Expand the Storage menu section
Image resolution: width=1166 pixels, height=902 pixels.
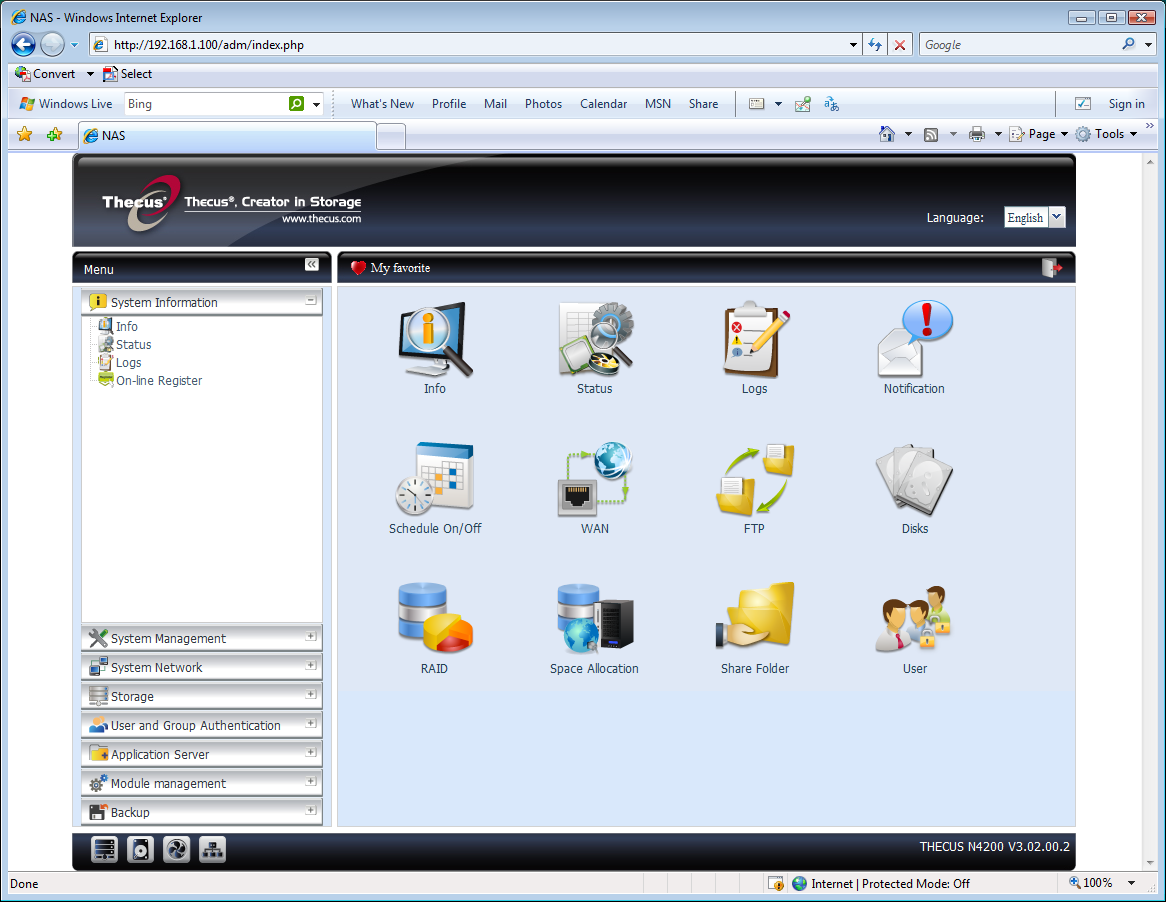tap(311, 695)
